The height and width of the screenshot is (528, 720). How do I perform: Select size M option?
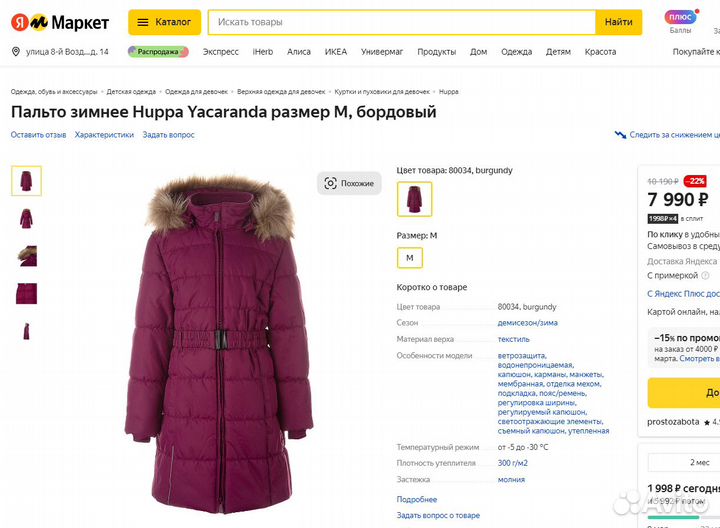tap(410, 258)
